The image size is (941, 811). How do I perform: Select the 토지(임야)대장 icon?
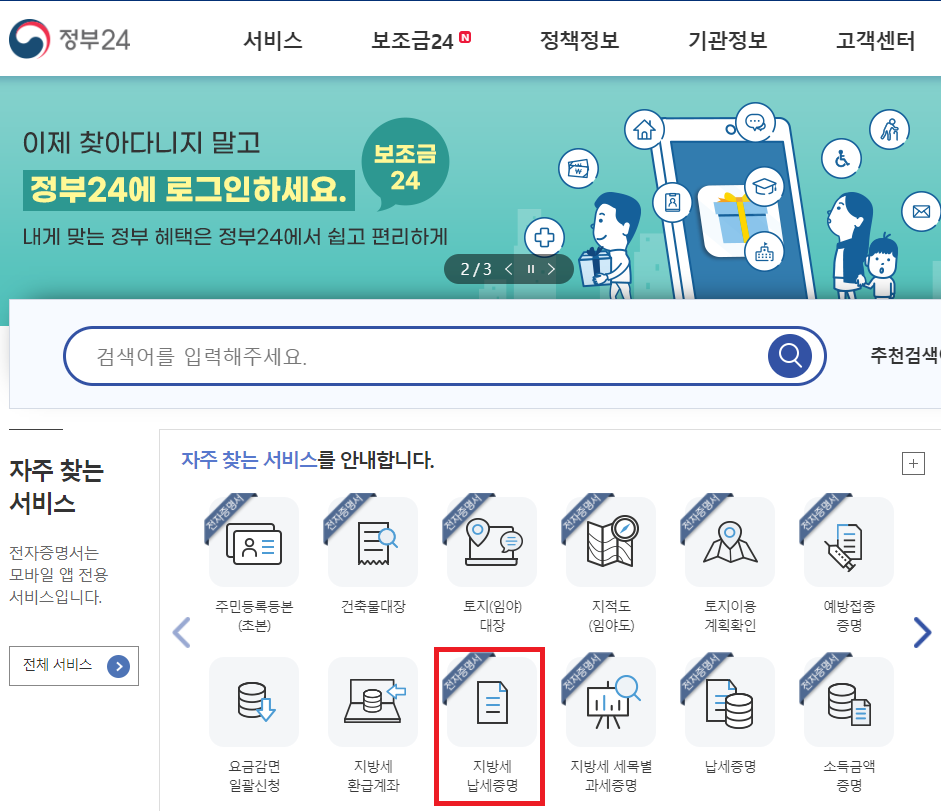492,541
